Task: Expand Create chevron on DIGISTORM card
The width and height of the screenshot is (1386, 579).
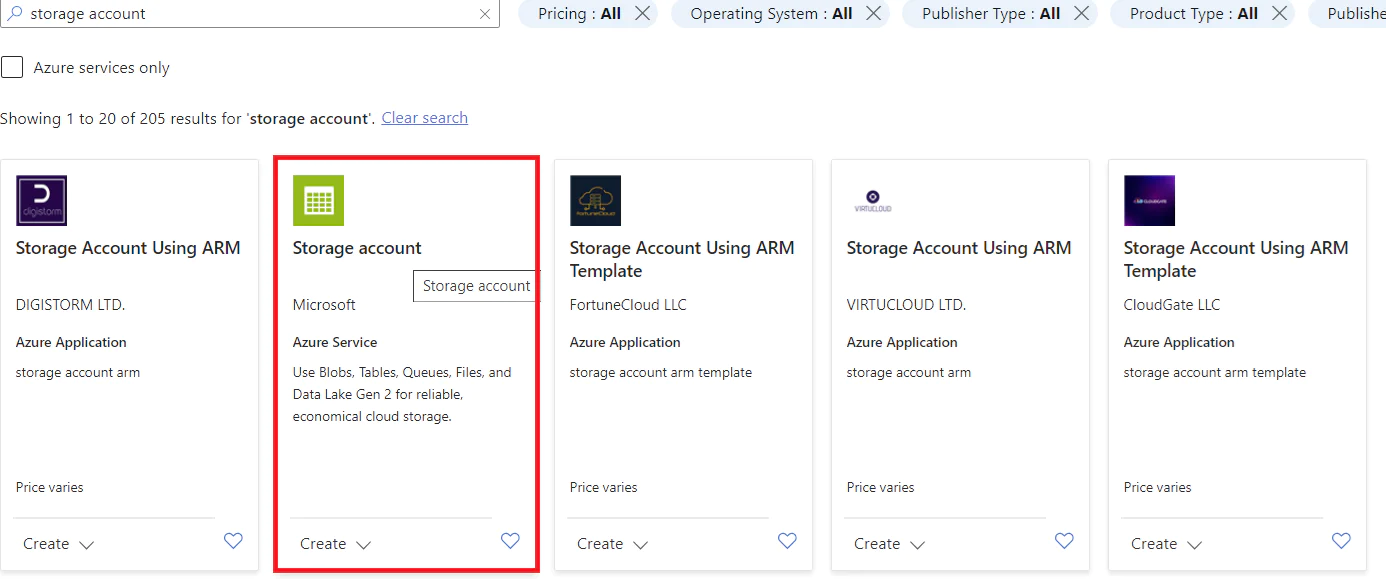Action: coord(86,545)
